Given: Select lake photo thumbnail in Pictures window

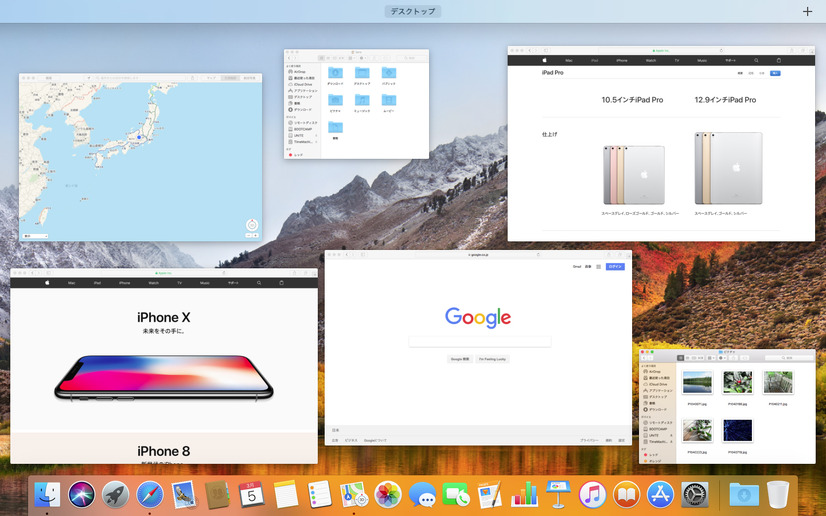Looking at the screenshot, I should pyautogui.click(x=697, y=383).
